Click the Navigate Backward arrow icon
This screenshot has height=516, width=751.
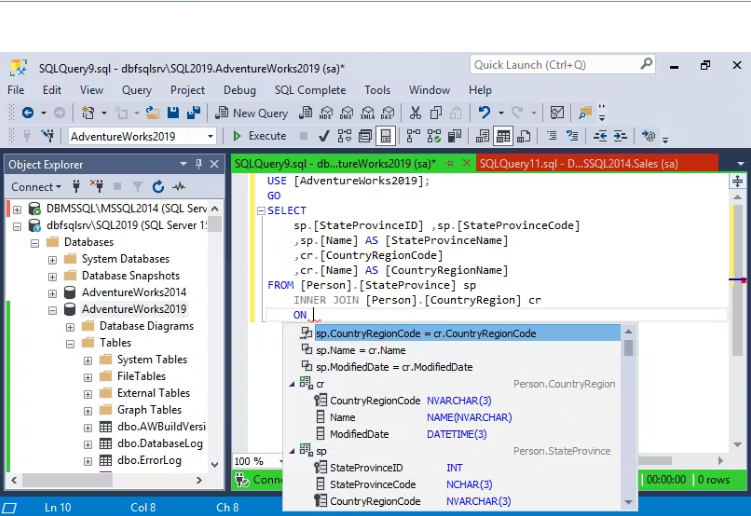click(x=28, y=113)
